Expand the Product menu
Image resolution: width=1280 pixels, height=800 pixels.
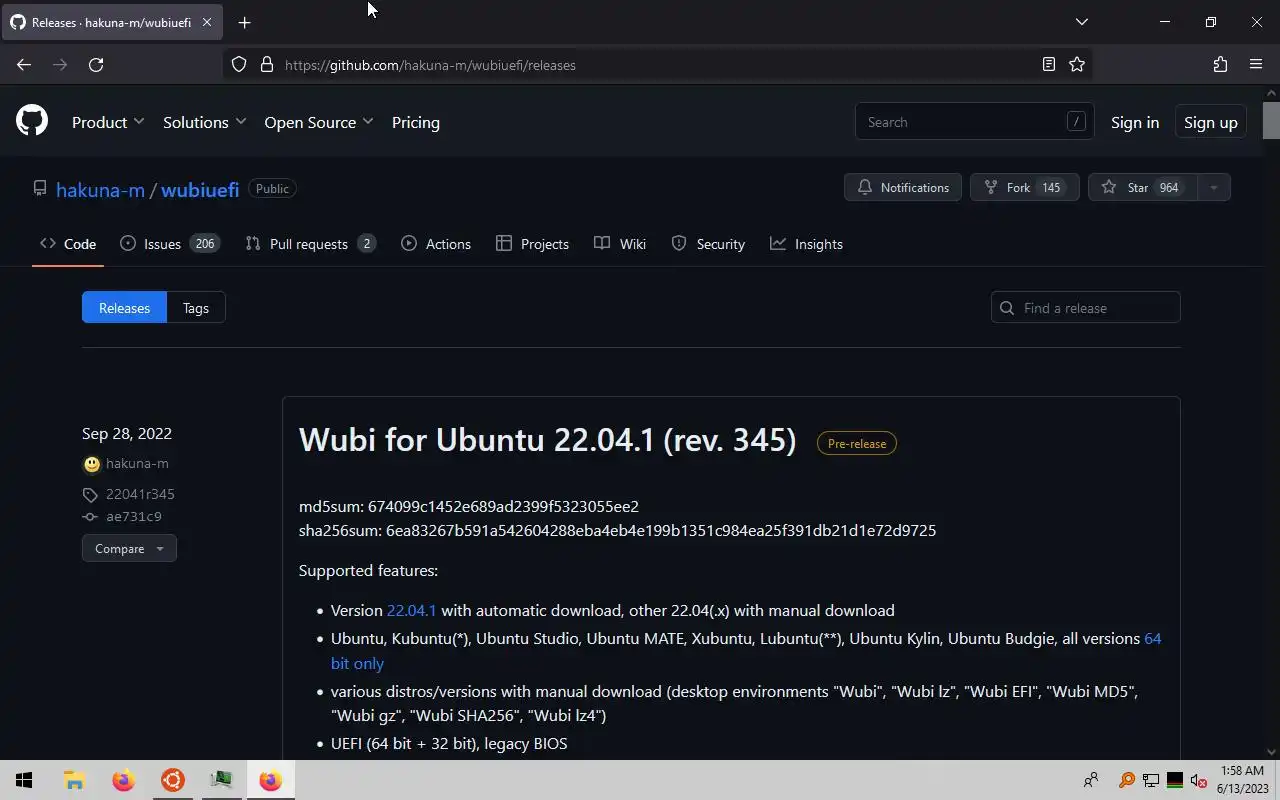point(108,122)
